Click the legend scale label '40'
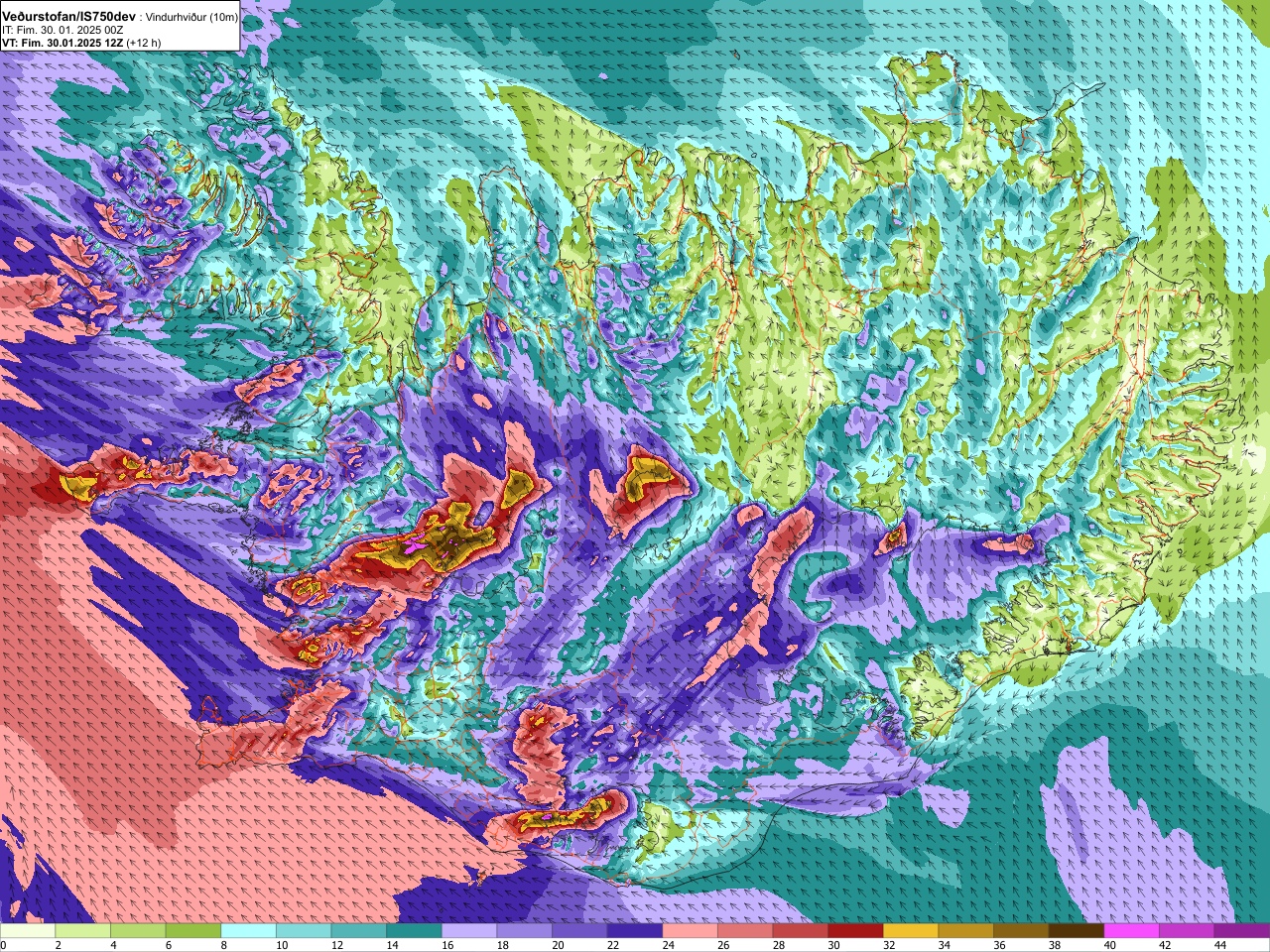 (1110, 945)
